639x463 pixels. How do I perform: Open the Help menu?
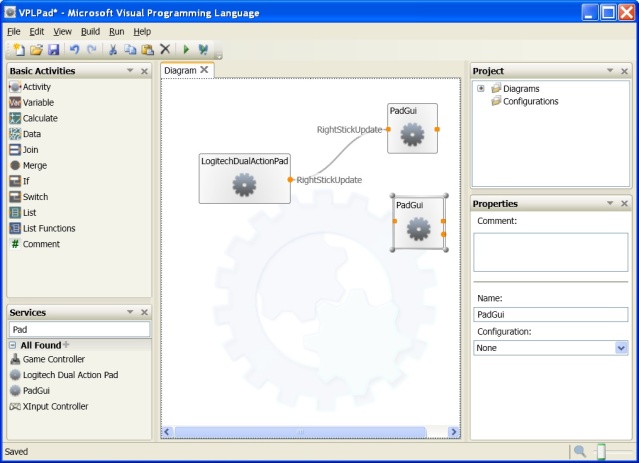[x=142, y=31]
